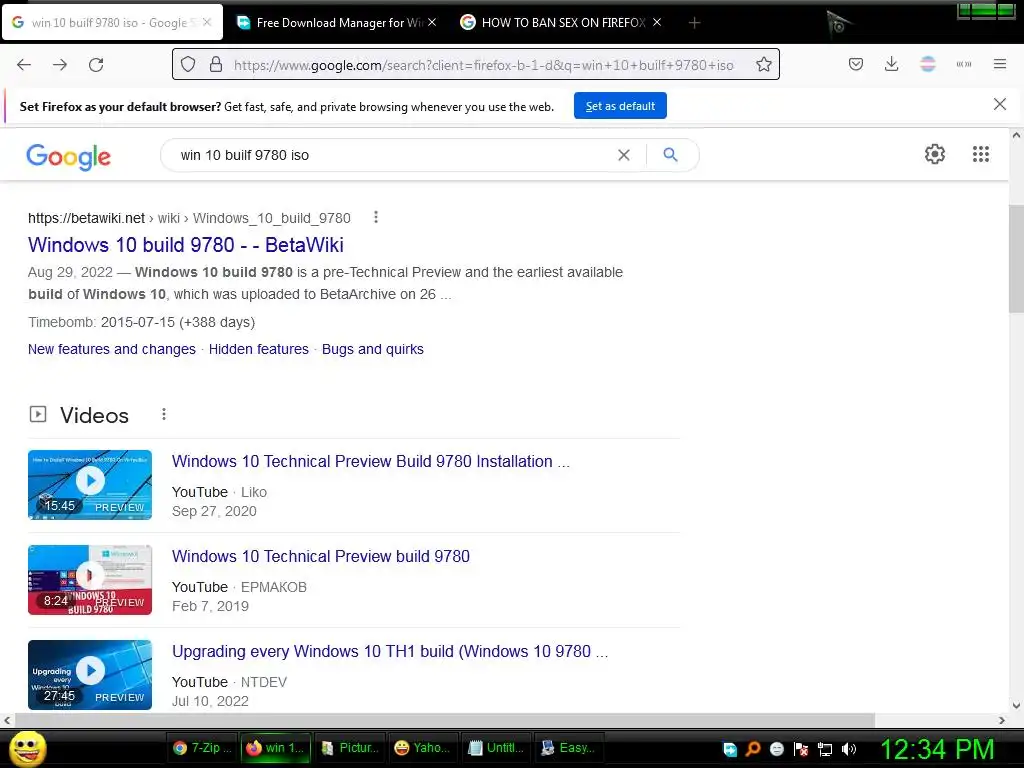Image resolution: width=1024 pixels, height=768 pixels.
Task: Switch to Easy... taskbar window
Action: click(570, 748)
